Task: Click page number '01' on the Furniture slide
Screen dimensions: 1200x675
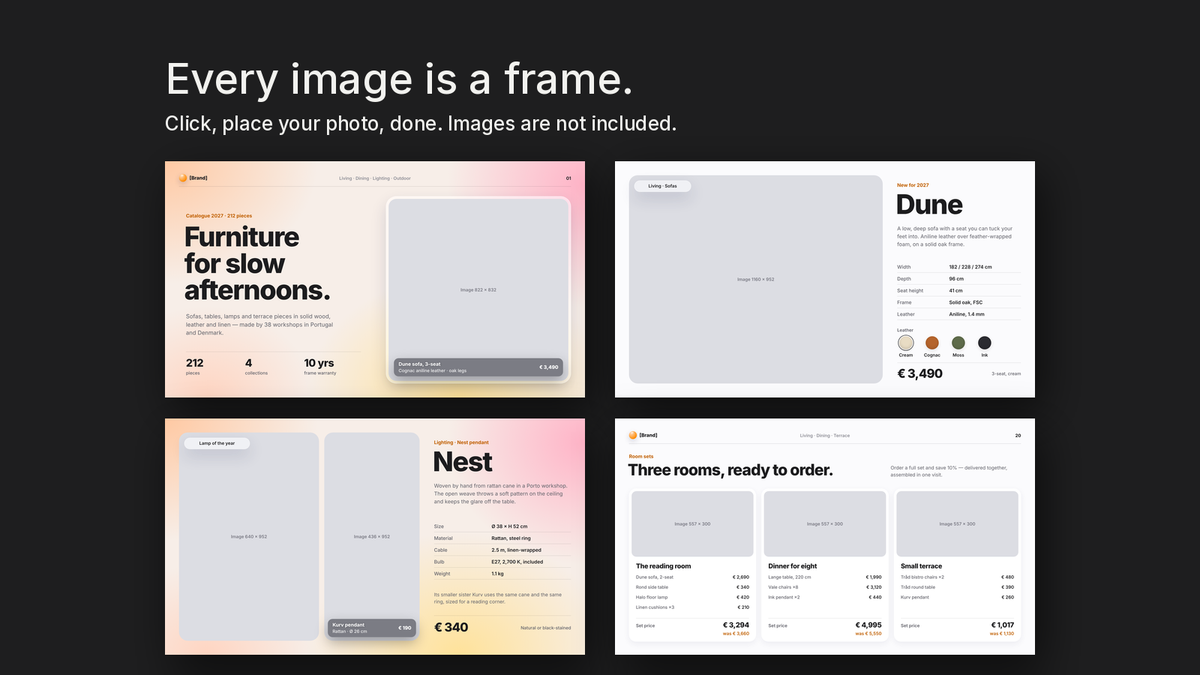Action: click(569, 178)
